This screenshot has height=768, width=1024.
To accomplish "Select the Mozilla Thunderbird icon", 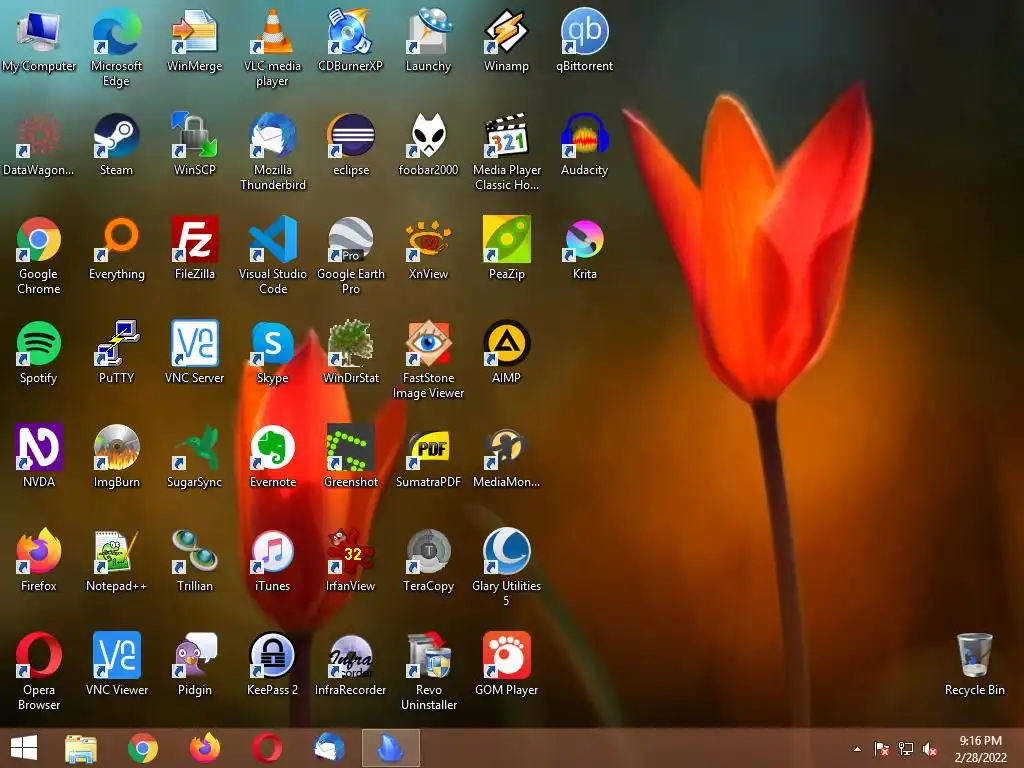I will coord(272,135).
